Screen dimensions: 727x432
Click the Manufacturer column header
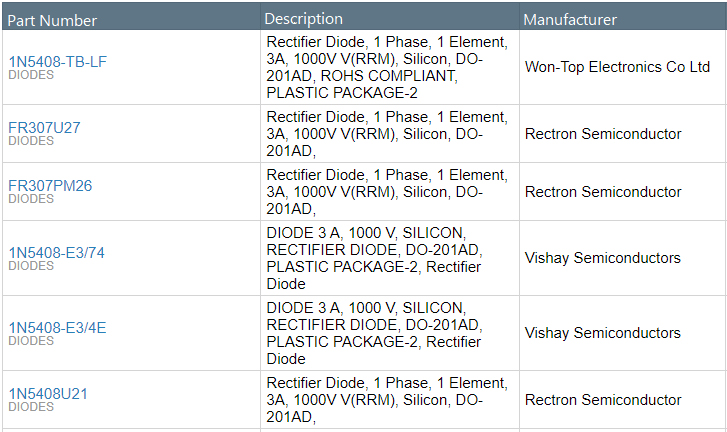[570, 20]
